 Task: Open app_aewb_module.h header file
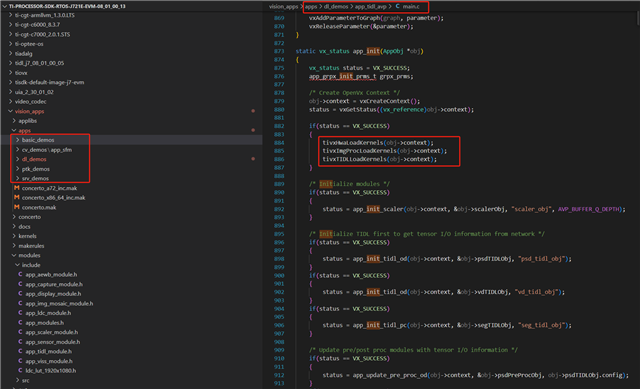[x=51, y=274]
